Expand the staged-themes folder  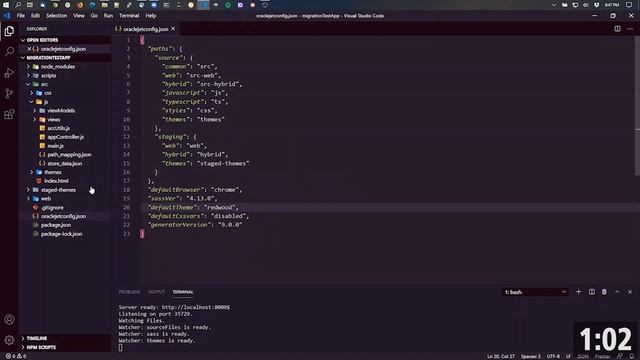pyautogui.click(x=28, y=190)
